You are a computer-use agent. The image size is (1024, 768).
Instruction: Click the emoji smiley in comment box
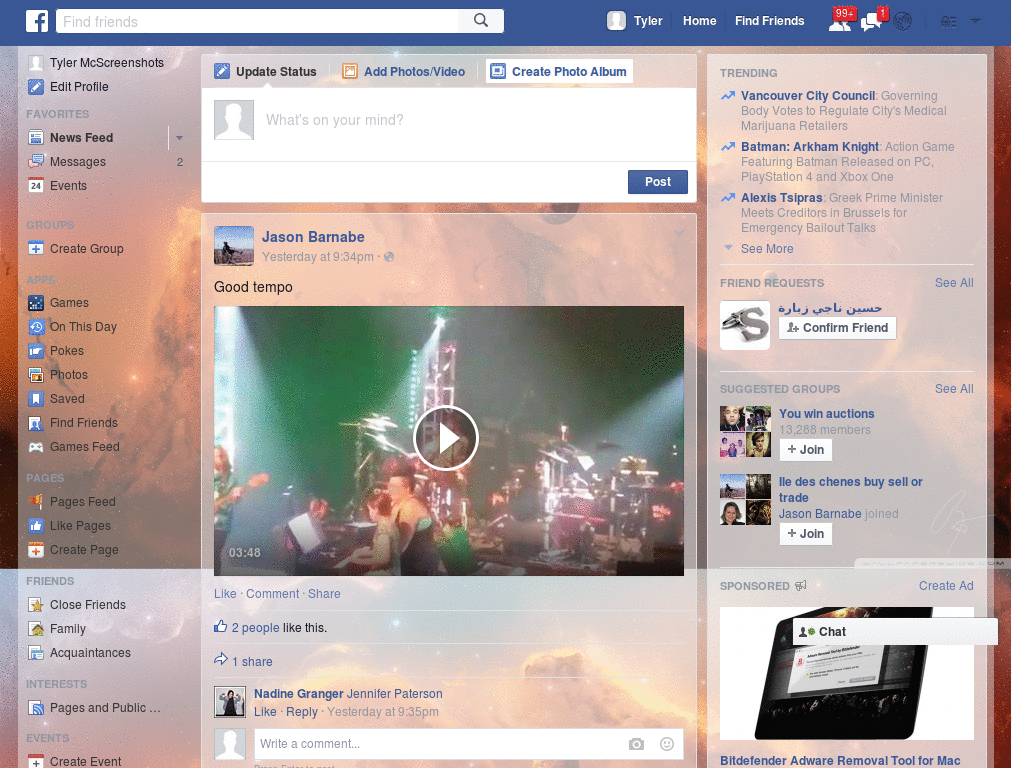point(667,744)
